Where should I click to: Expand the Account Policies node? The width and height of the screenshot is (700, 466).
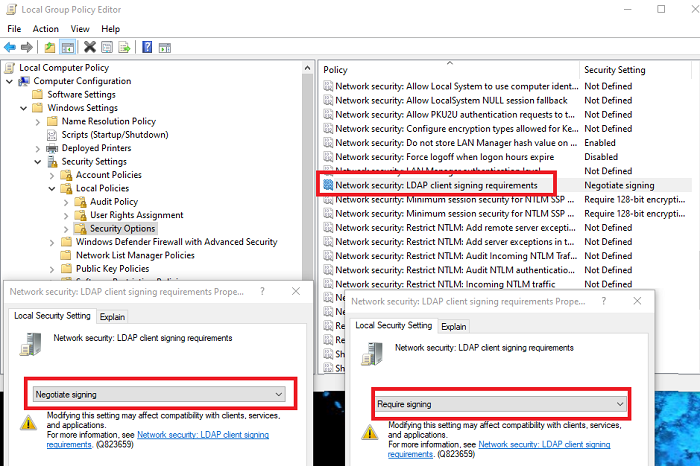point(52,175)
